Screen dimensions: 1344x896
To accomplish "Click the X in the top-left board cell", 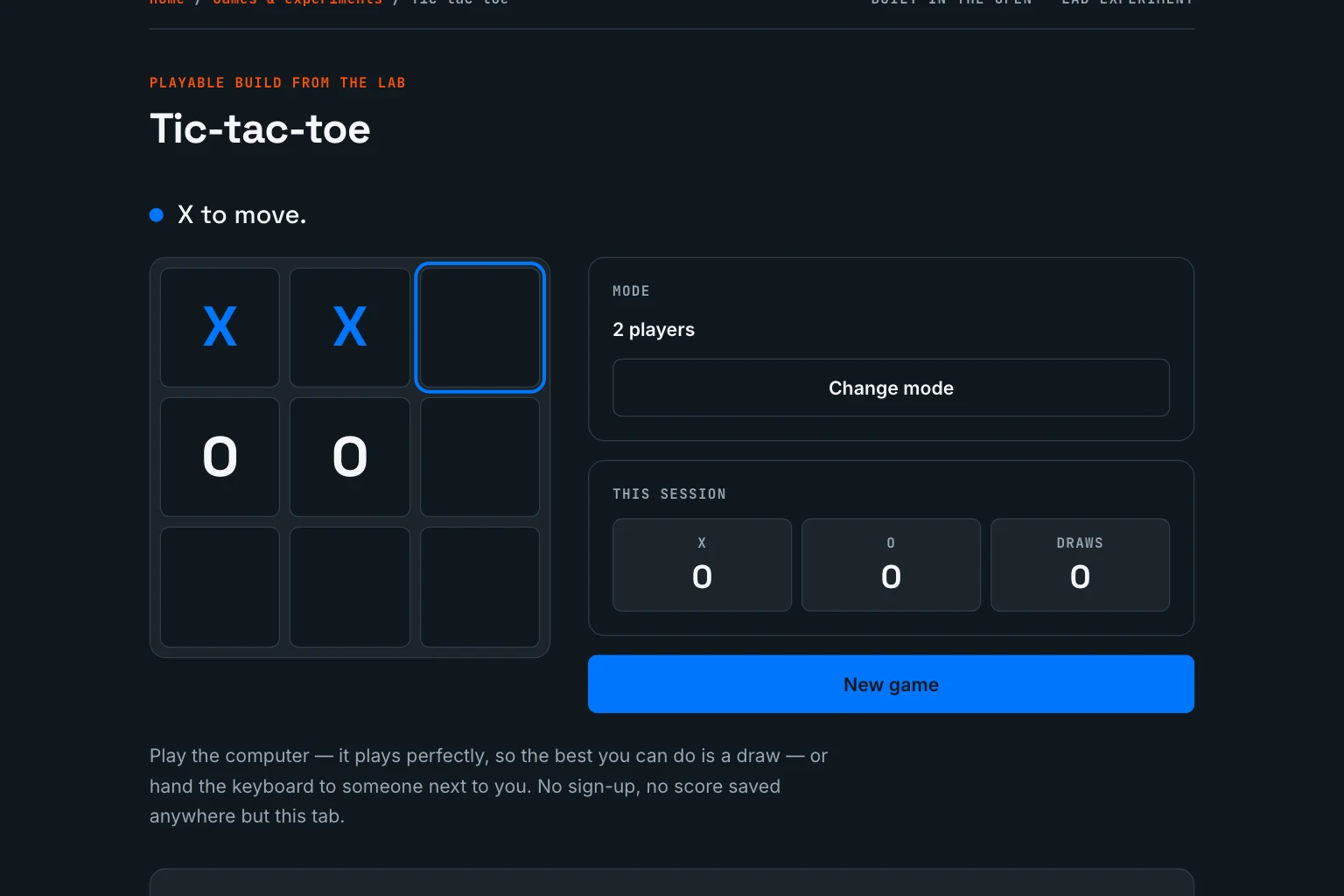I will point(220,327).
